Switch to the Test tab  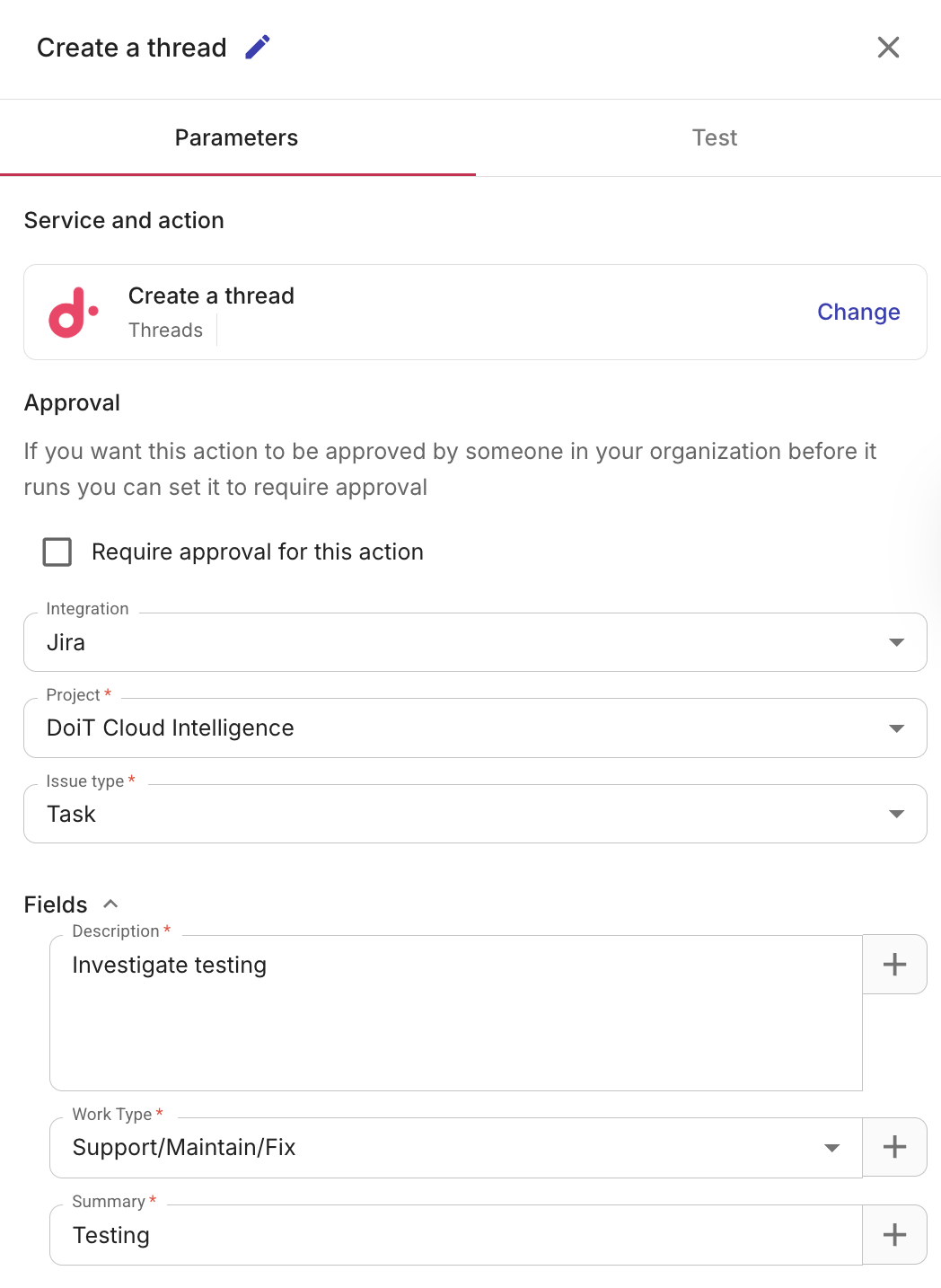click(x=714, y=137)
